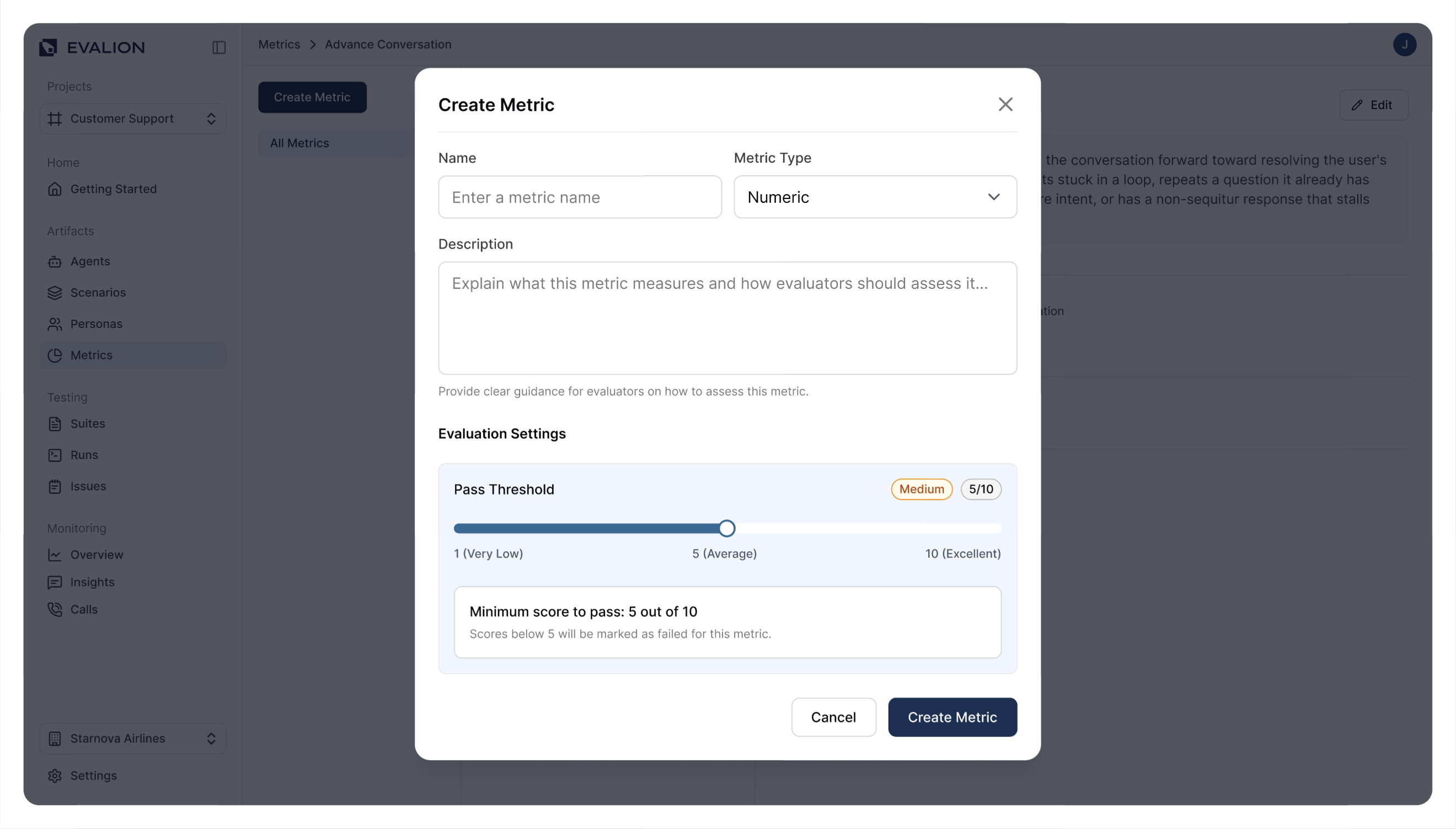Open the Personas panel

(55, 324)
